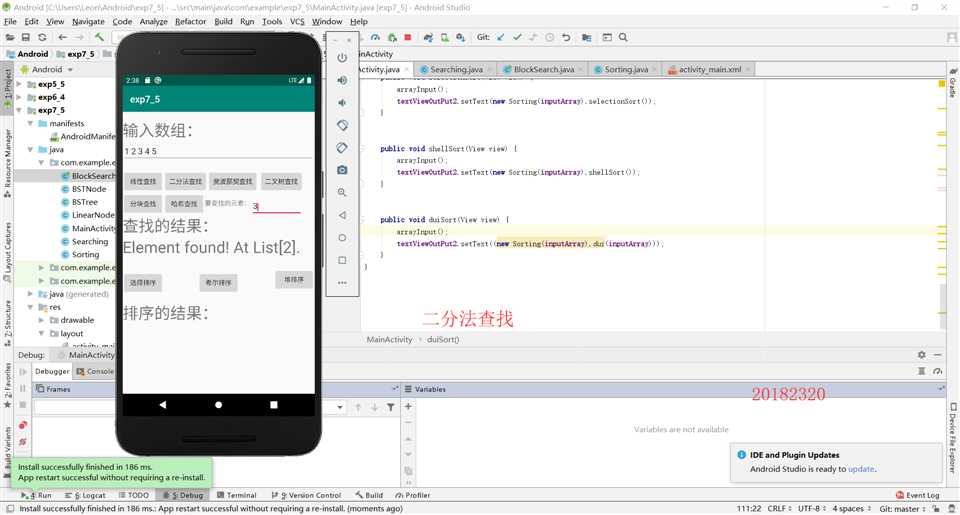Tap the 二分法查找 button in the emulator
This screenshot has height=515, width=960.
pos(185,182)
